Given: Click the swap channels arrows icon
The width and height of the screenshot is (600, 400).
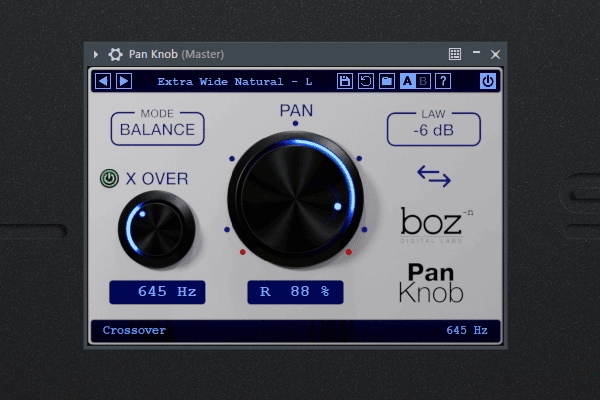Looking at the screenshot, I should click(x=434, y=176).
